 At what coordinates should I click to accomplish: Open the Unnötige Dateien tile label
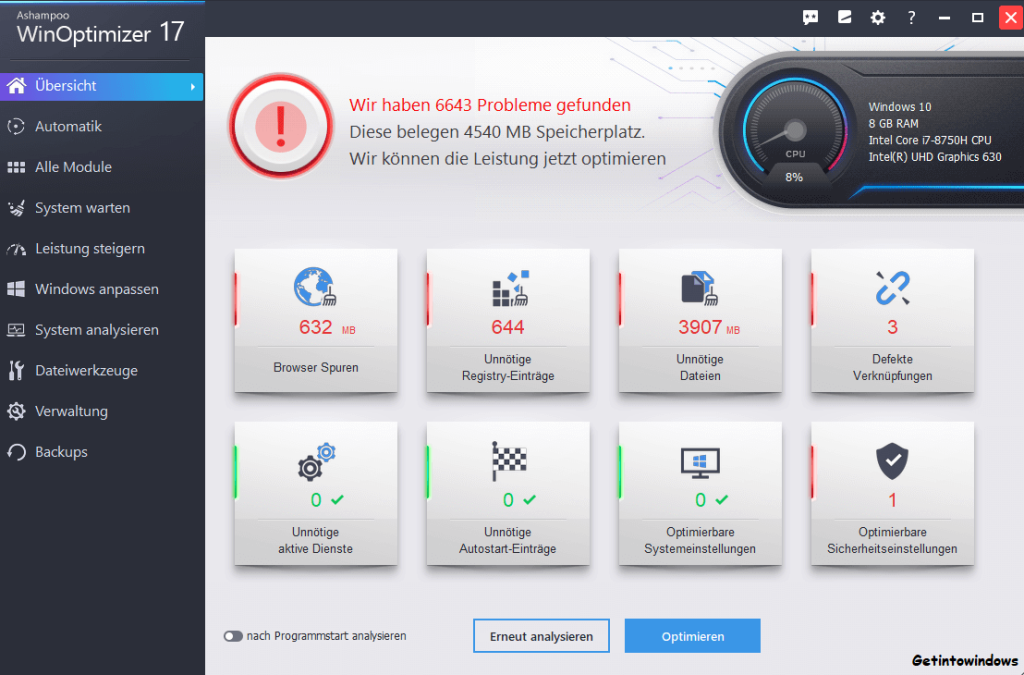700,368
